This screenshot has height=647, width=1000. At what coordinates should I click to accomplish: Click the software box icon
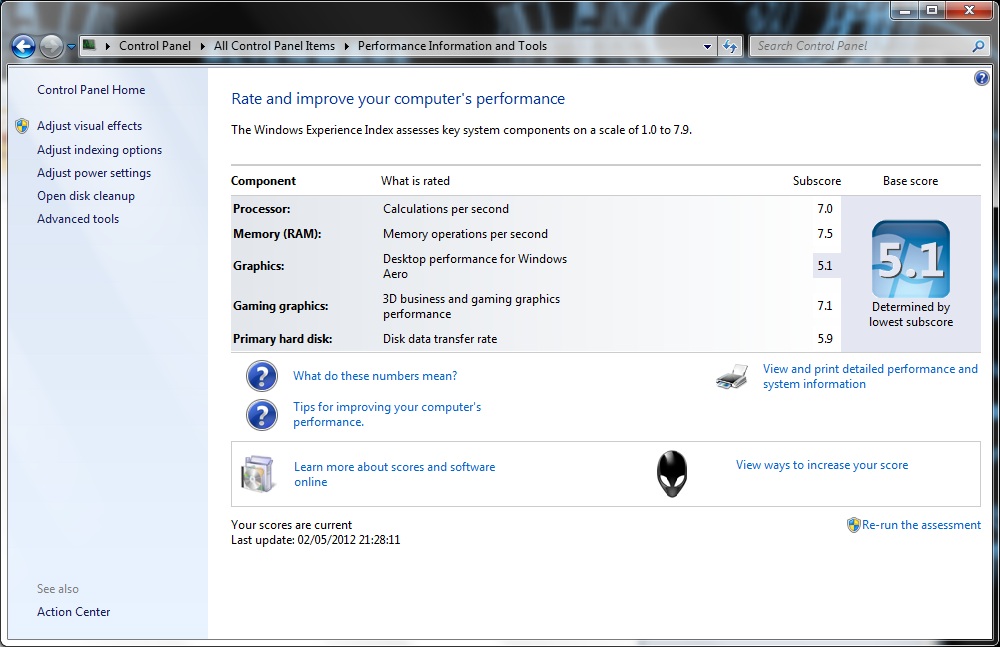pos(258,474)
